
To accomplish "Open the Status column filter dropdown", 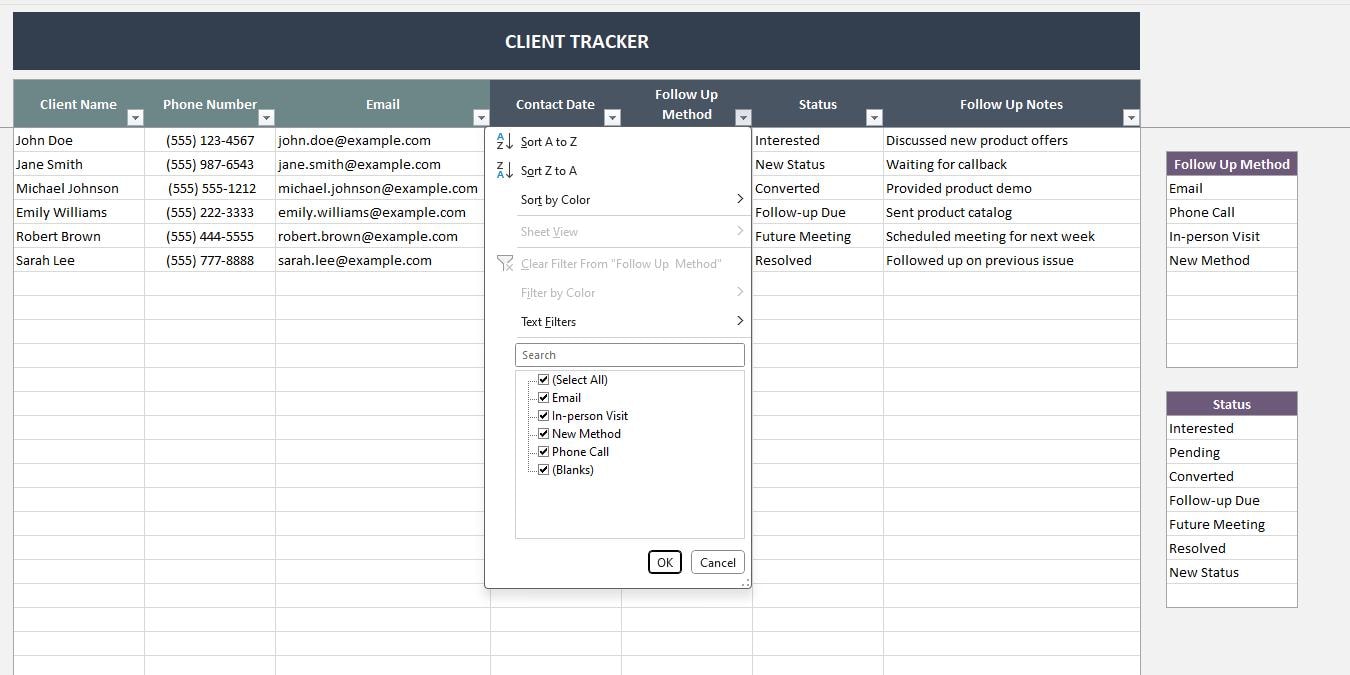I will tap(874, 117).
